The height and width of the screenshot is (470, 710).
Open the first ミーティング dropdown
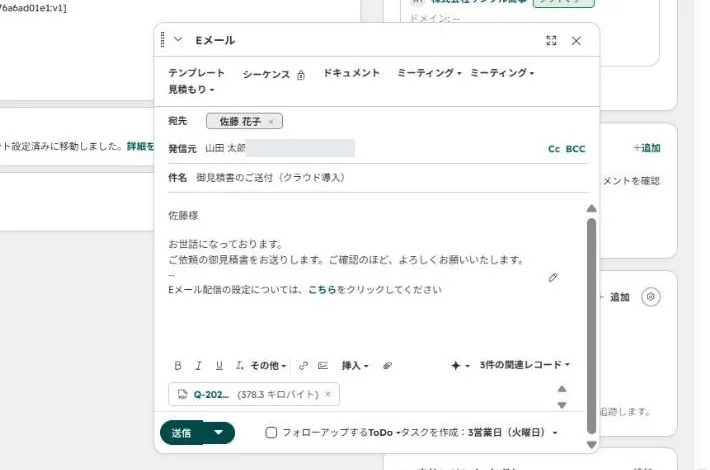[x=429, y=73]
